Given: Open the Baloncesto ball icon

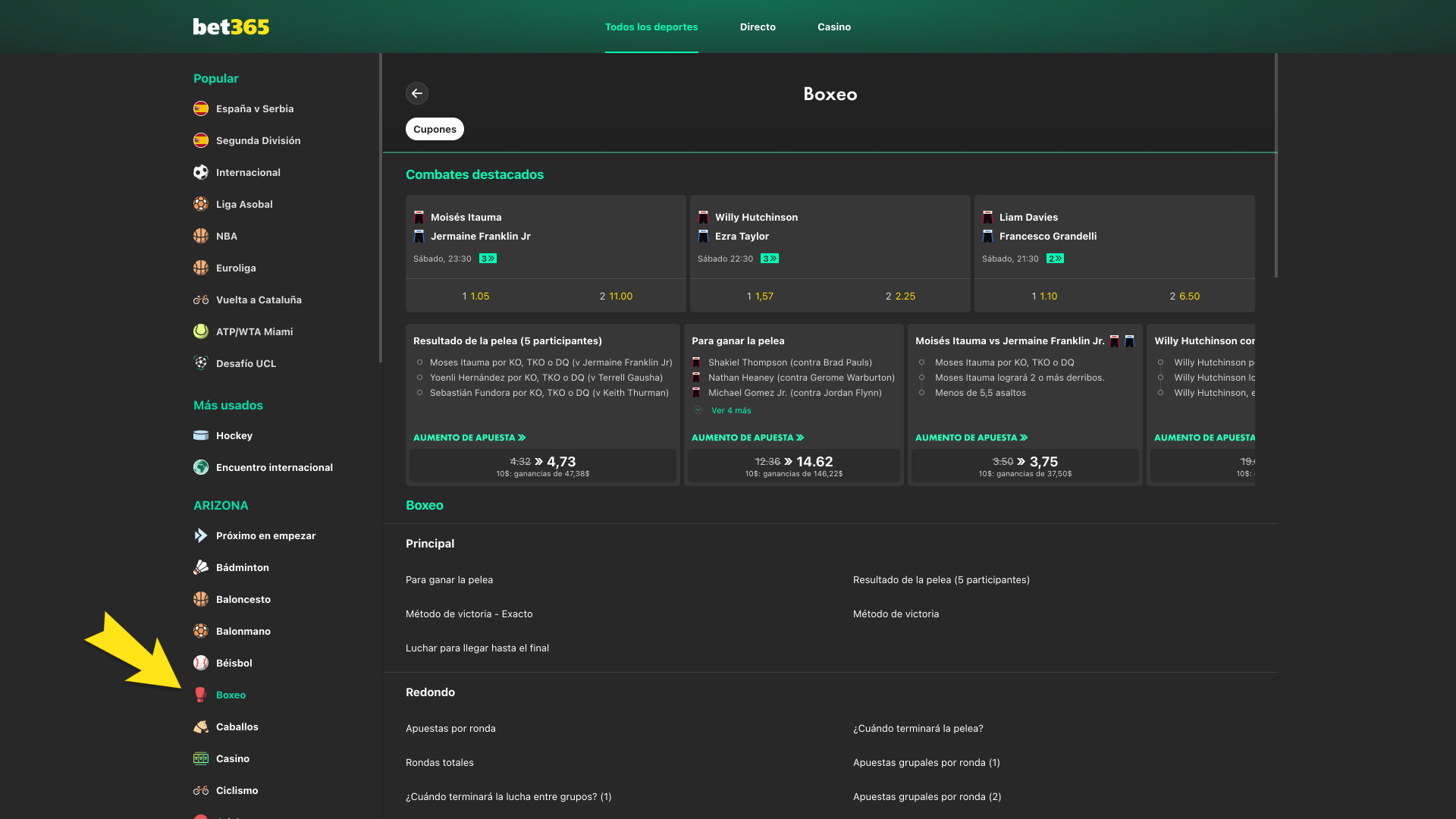Looking at the screenshot, I should 201,599.
